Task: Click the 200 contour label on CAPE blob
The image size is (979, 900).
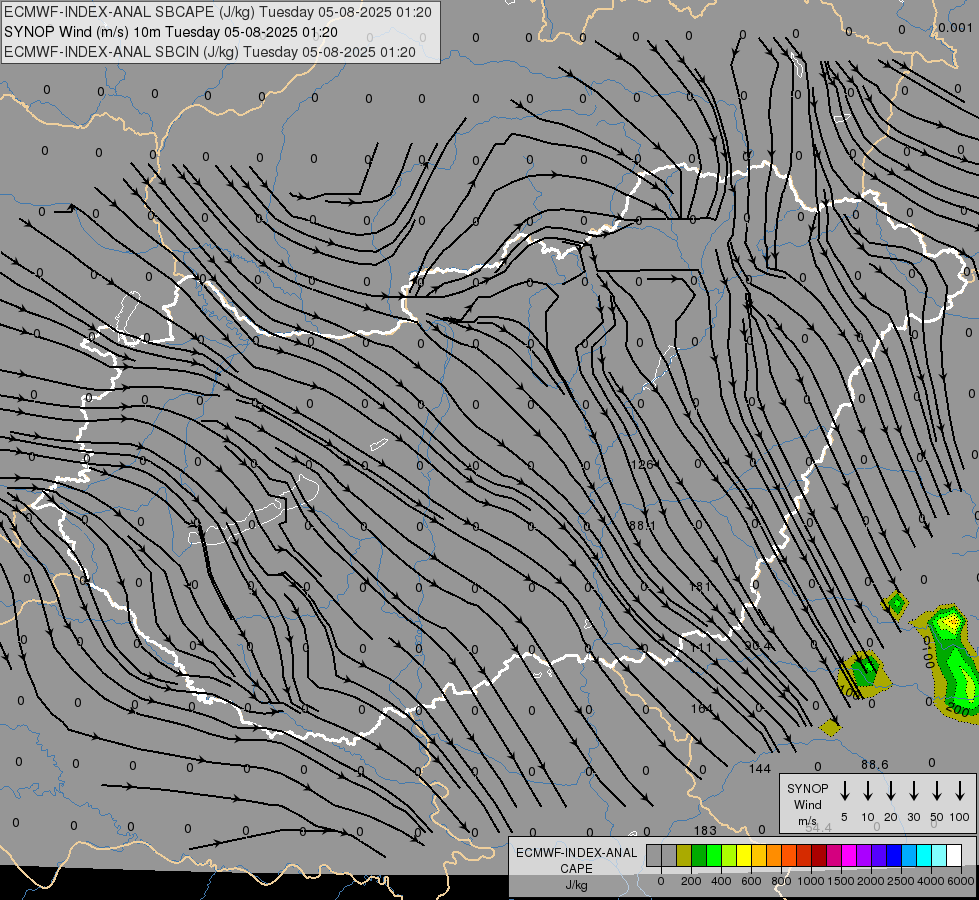Action: pyautogui.click(x=958, y=710)
